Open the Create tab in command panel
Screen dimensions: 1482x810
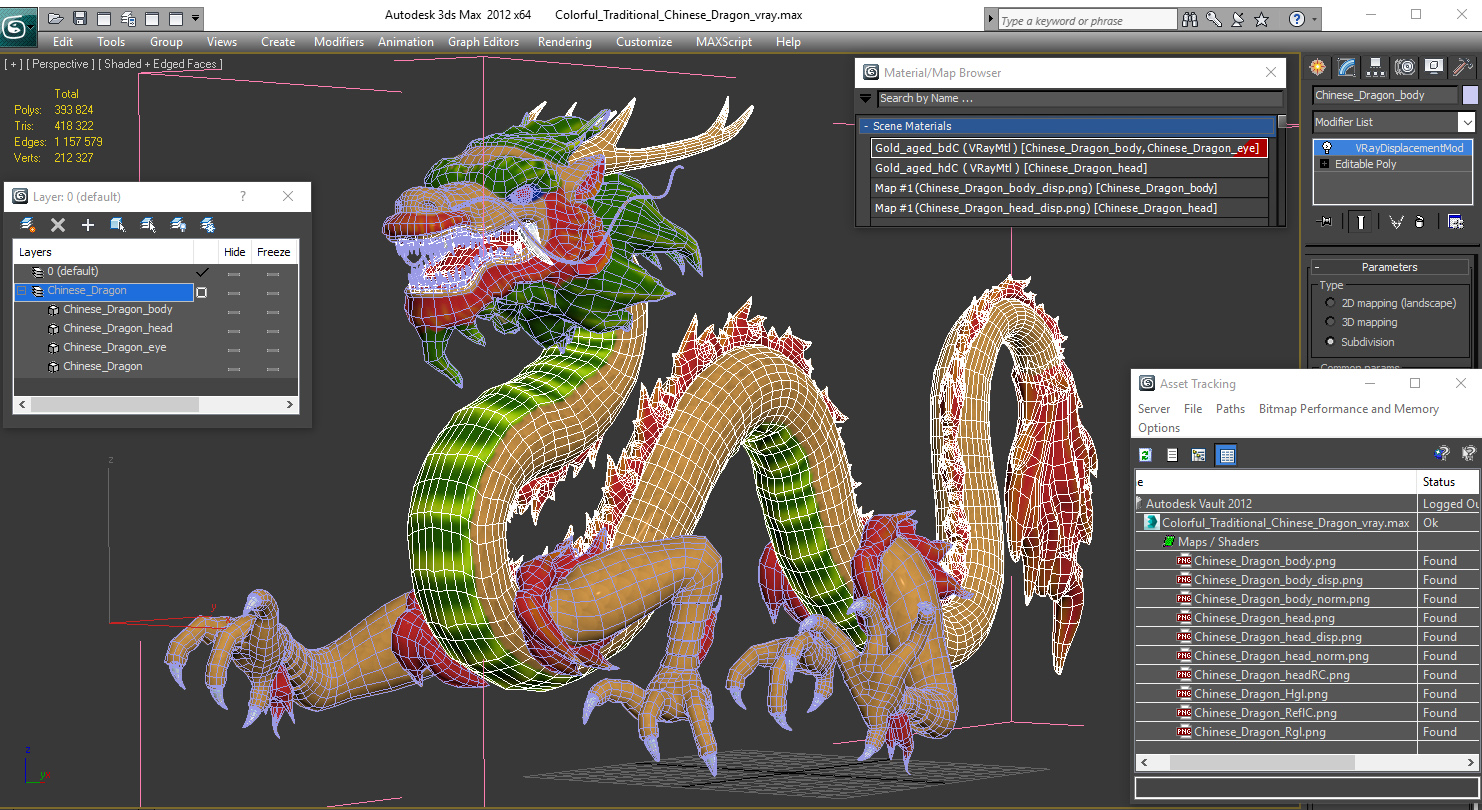click(x=1318, y=67)
